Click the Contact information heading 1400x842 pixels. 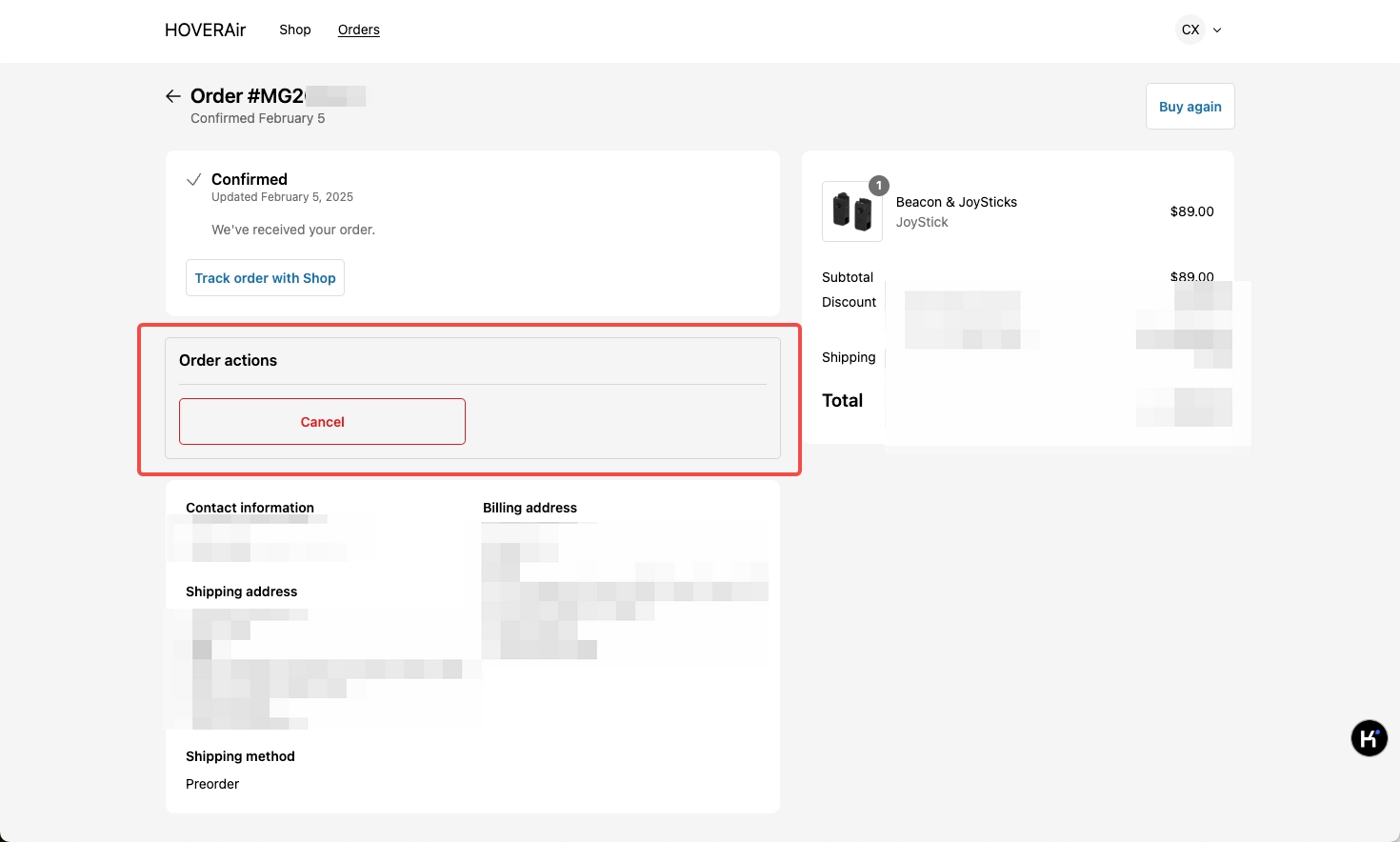pyautogui.click(x=250, y=508)
